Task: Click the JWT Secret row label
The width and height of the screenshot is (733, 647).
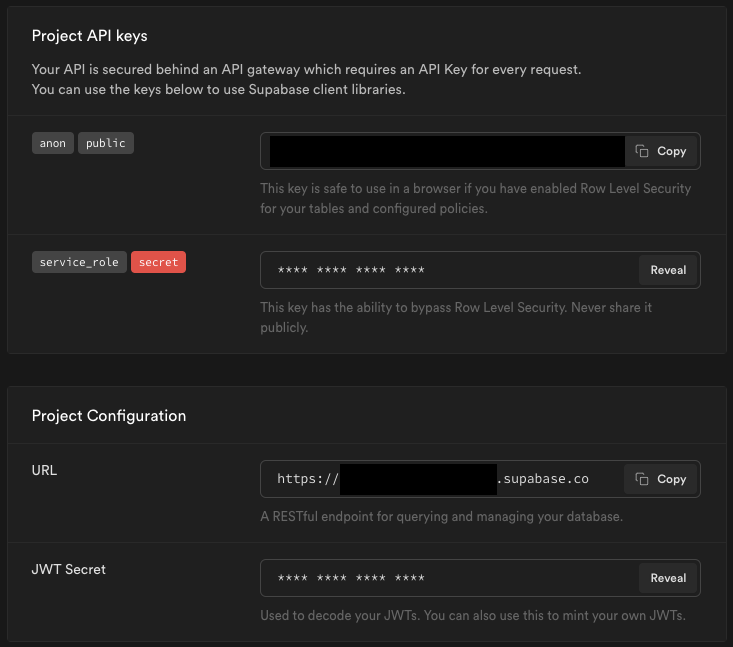Action: tap(68, 569)
